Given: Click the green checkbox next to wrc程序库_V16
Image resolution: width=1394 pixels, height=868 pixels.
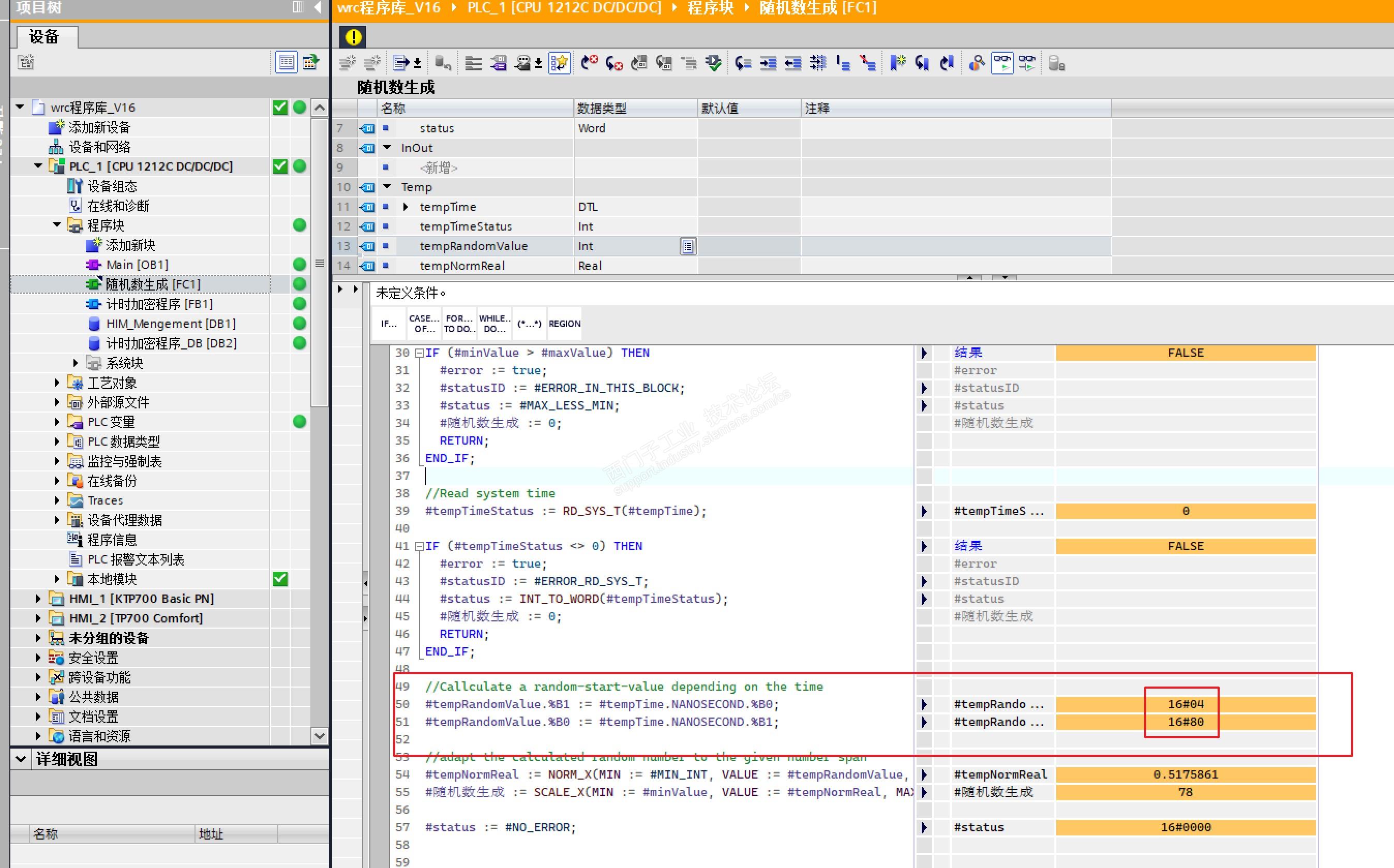Looking at the screenshot, I should click(280, 108).
